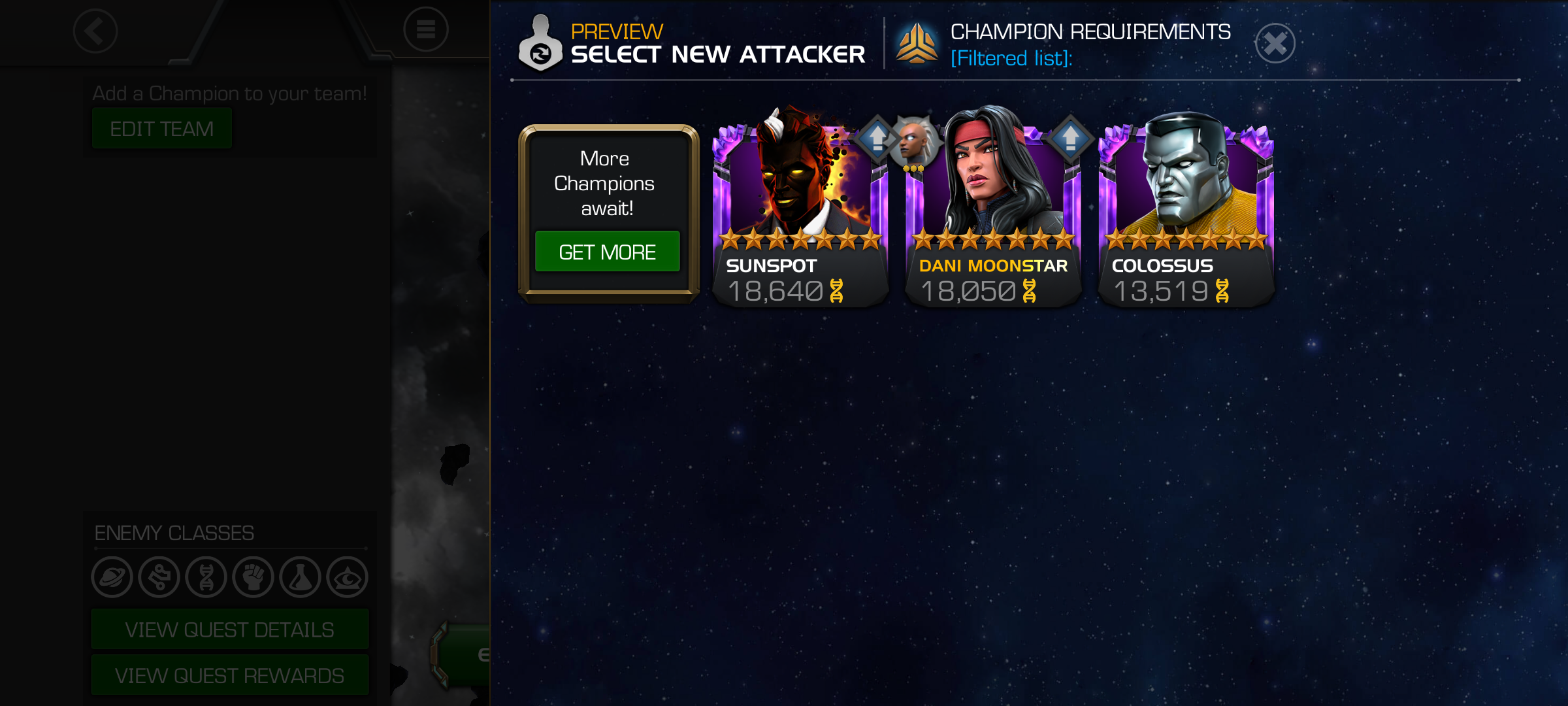Click the GET MORE button

(608, 252)
